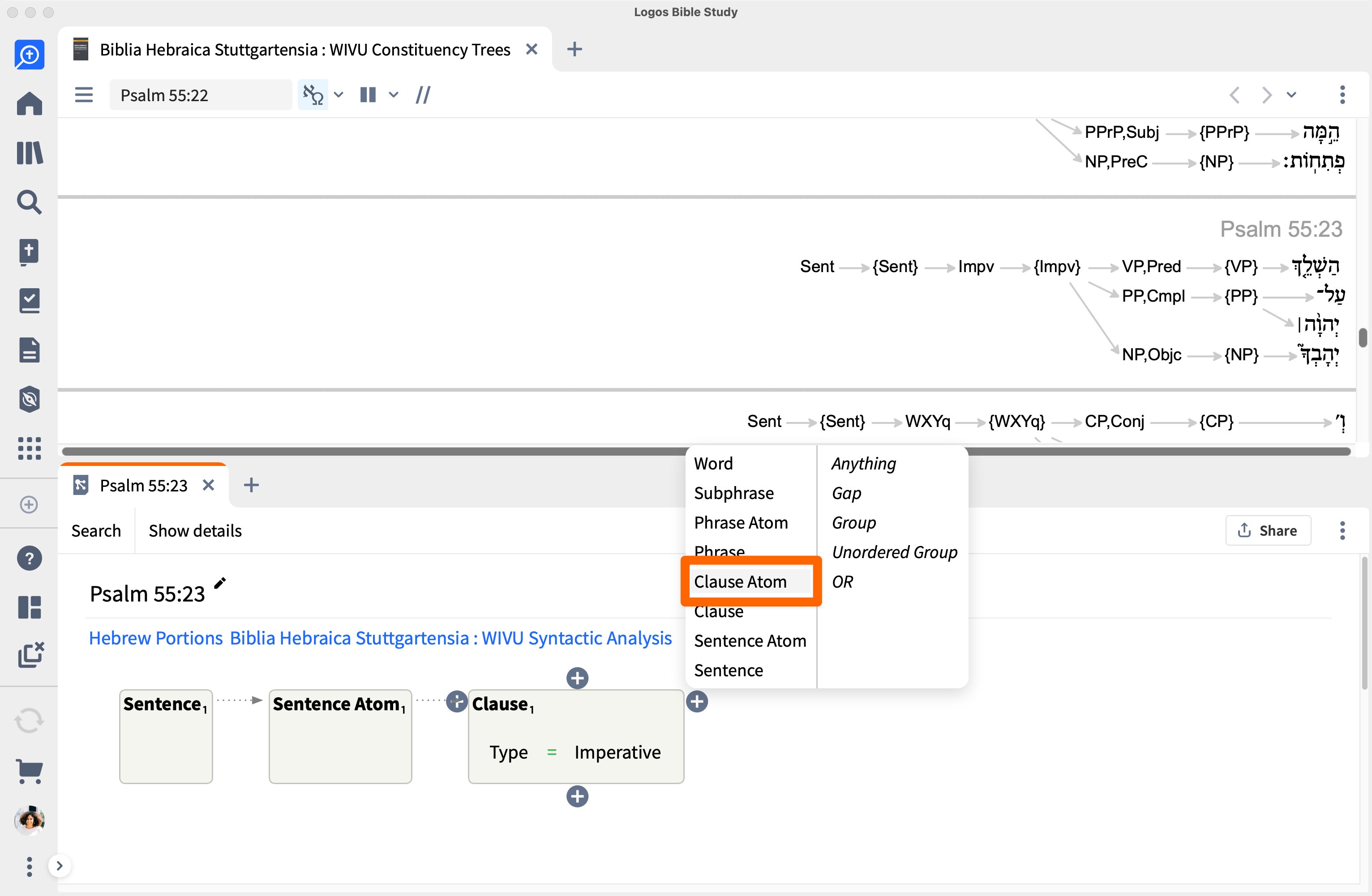Viewport: 1372px width, 896px height.
Task: Open the Bible book-with-cross sidebar icon
Action: (x=30, y=252)
